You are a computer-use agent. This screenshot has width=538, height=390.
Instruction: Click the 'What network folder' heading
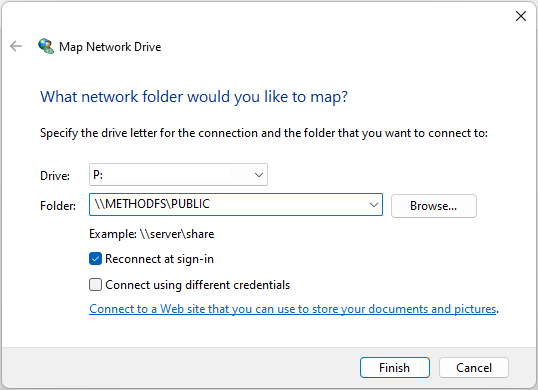point(194,97)
